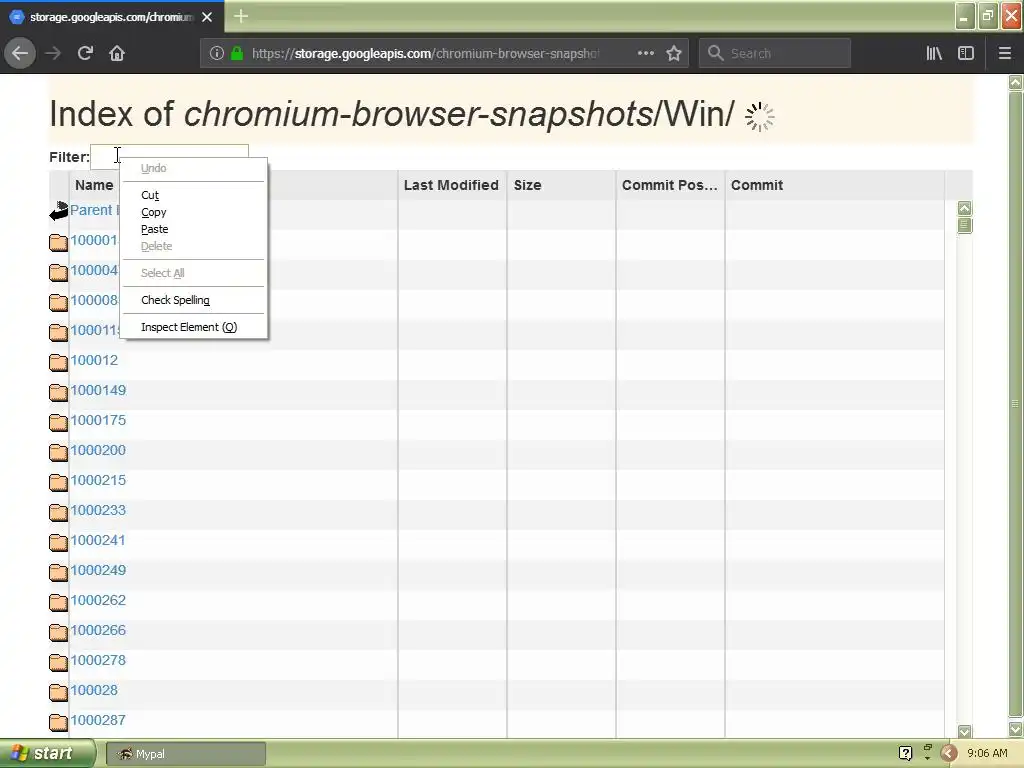
Task: Open the 1000200 folder link
Action: (x=98, y=451)
